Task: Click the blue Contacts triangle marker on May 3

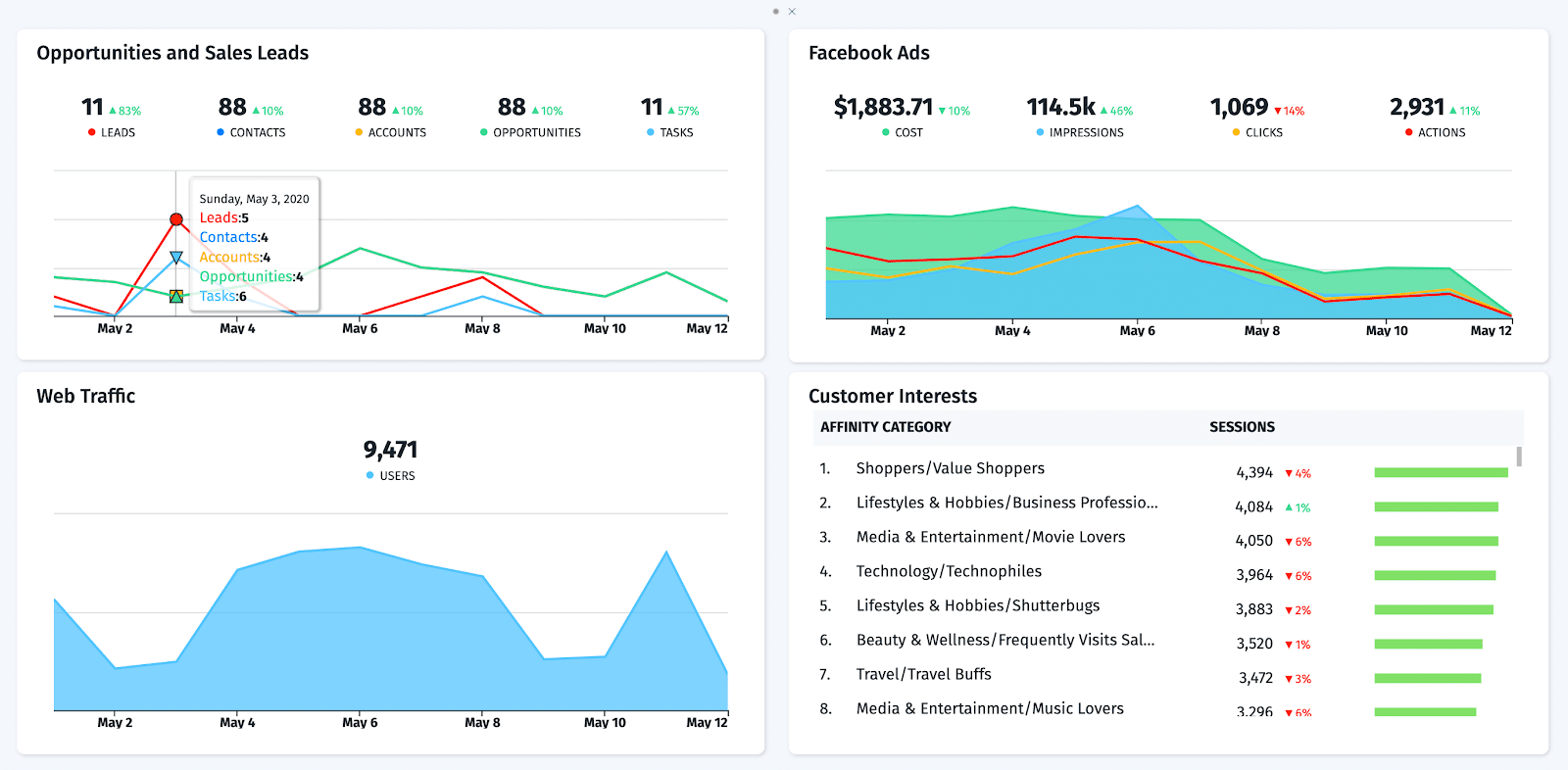Action: coord(176,258)
